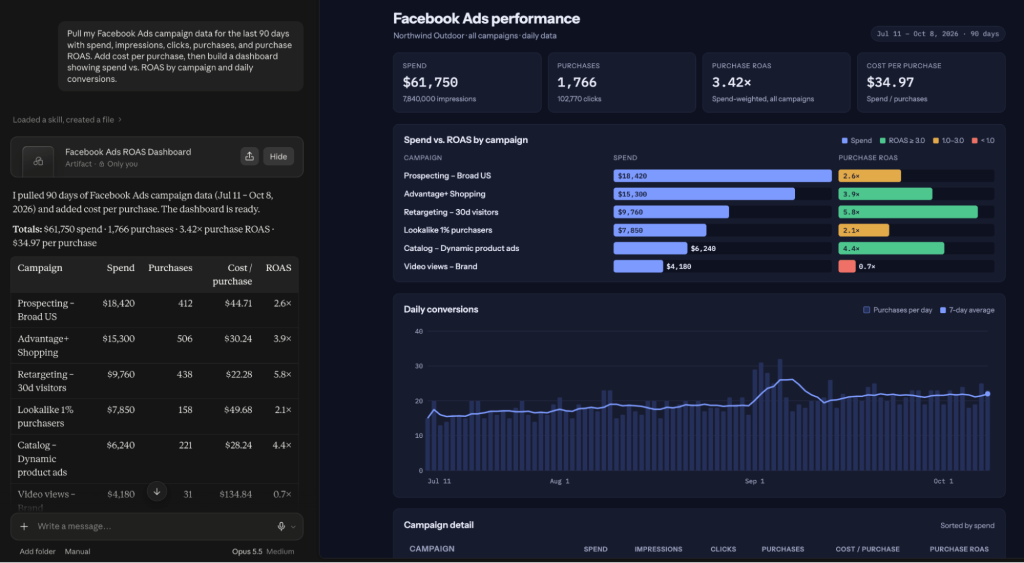Sort by PURCHASE ROAS column in Campaign detail
The width and height of the screenshot is (1024, 563).
(959, 549)
